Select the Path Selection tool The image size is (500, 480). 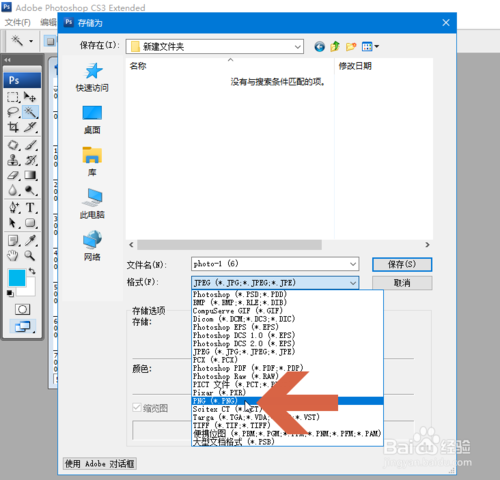(13, 222)
